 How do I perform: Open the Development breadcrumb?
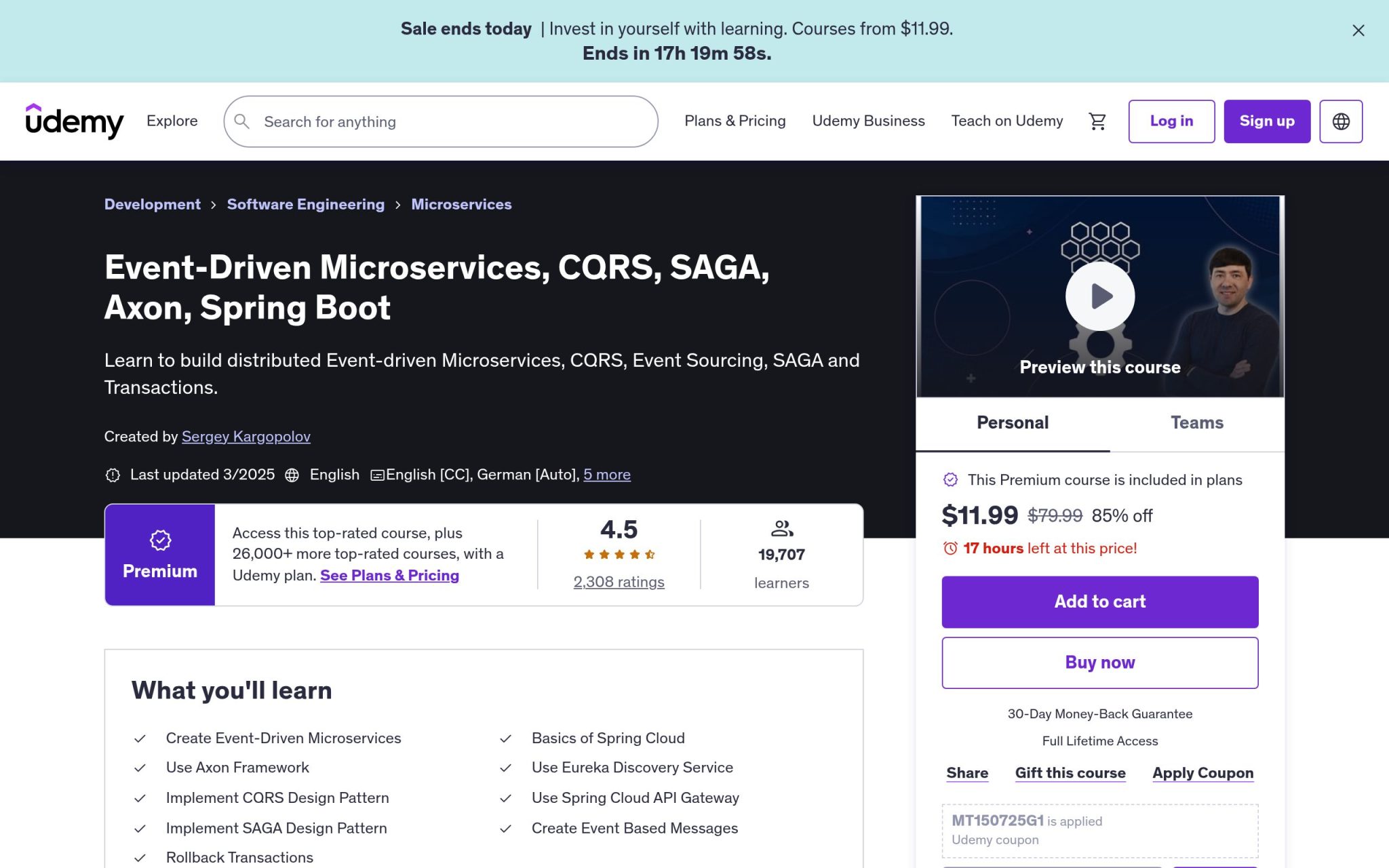(153, 204)
